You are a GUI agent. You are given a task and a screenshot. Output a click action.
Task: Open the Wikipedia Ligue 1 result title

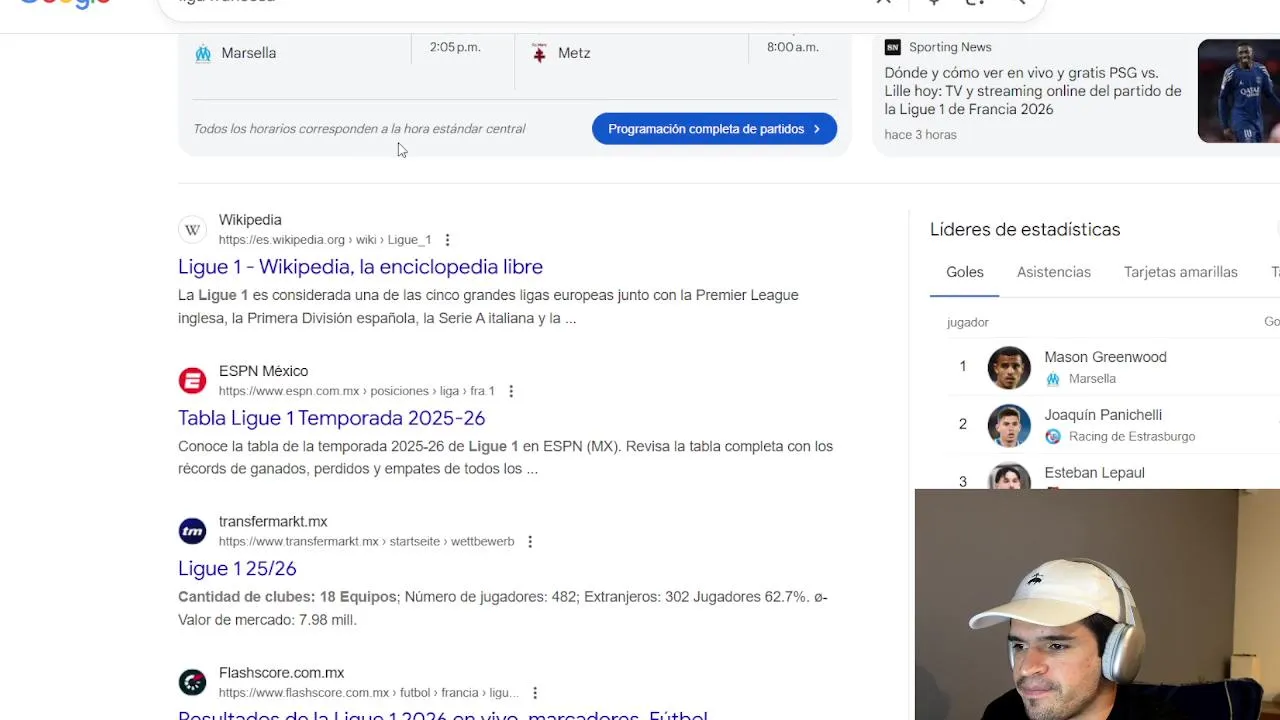[360, 267]
